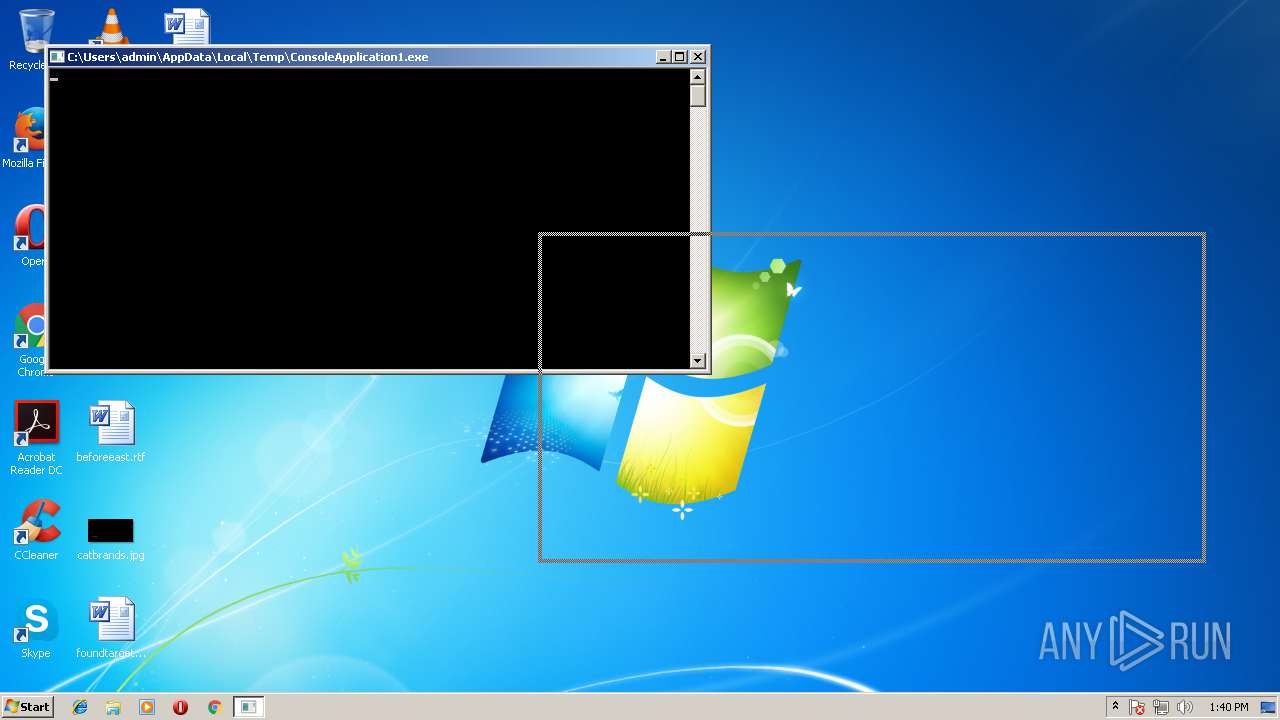Show hidden system tray icons
Viewport: 1280px width, 720px height.
pos(1115,707)
